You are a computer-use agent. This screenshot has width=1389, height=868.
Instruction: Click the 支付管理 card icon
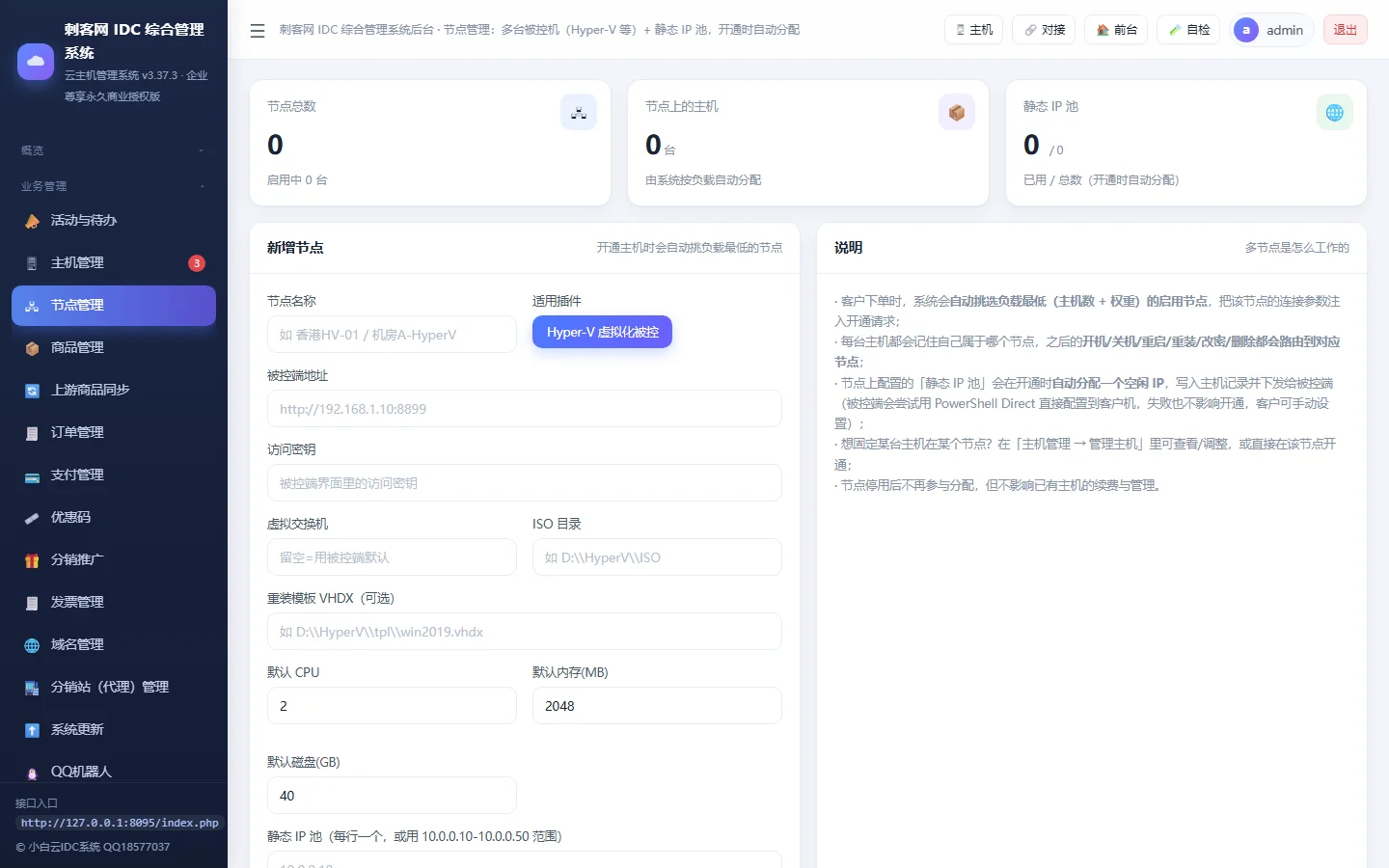32,475
